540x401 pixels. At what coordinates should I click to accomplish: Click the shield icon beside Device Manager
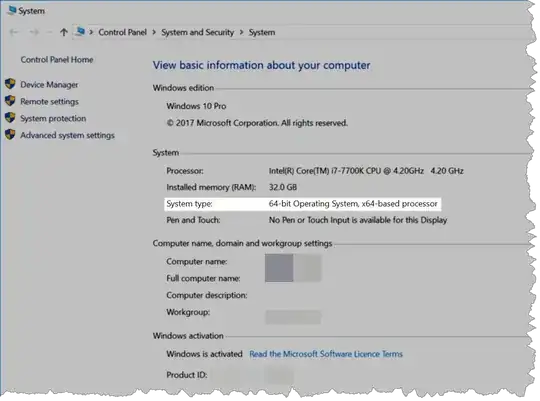pyautogui.click(x=10, y=84)
